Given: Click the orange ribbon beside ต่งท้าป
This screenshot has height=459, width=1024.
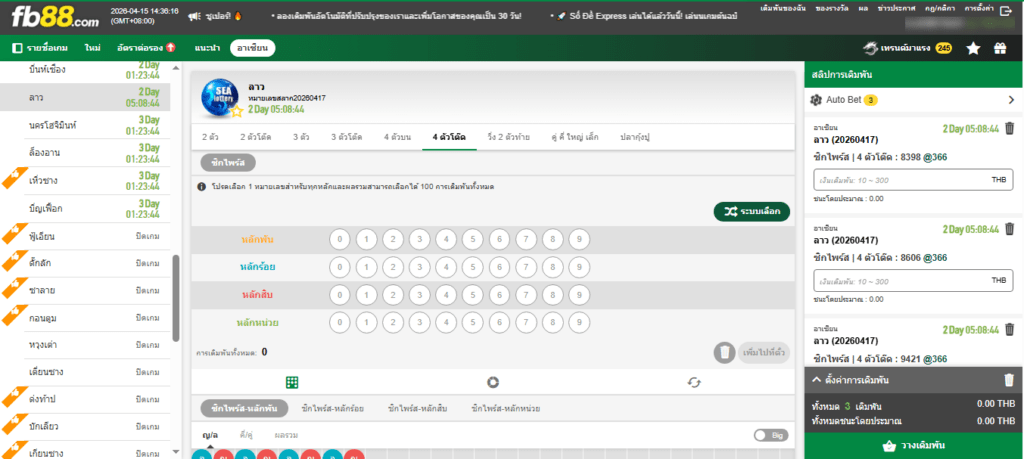Looking at the screenshot, I should tap(14, 397).
